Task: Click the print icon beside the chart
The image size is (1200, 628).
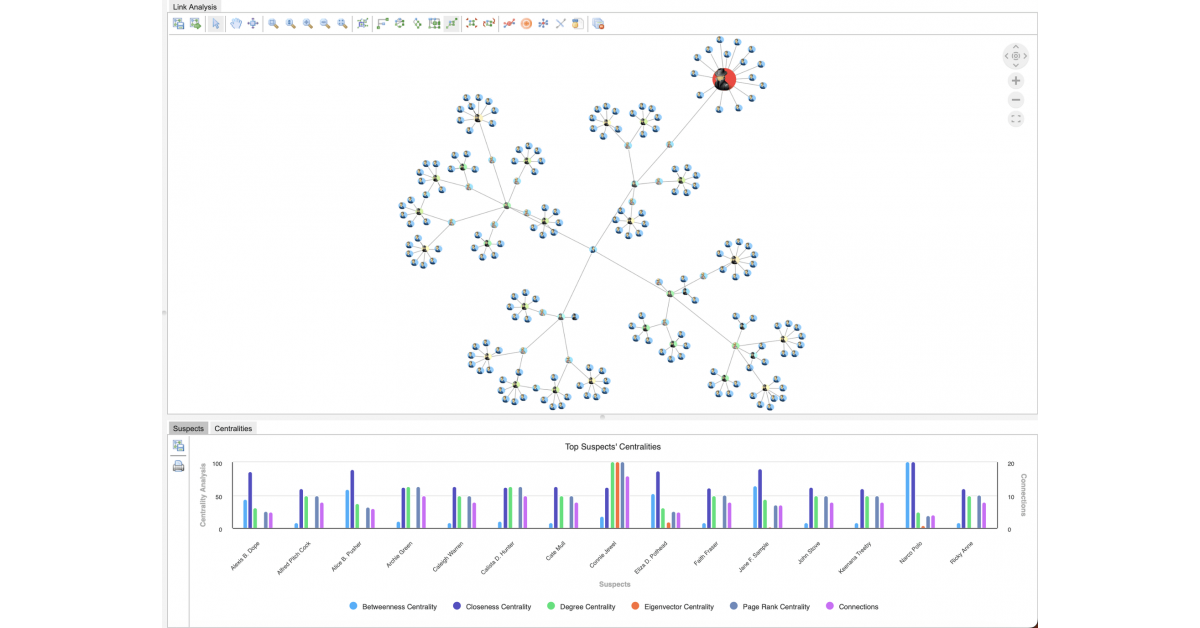Action: click(x=178, y=466)
